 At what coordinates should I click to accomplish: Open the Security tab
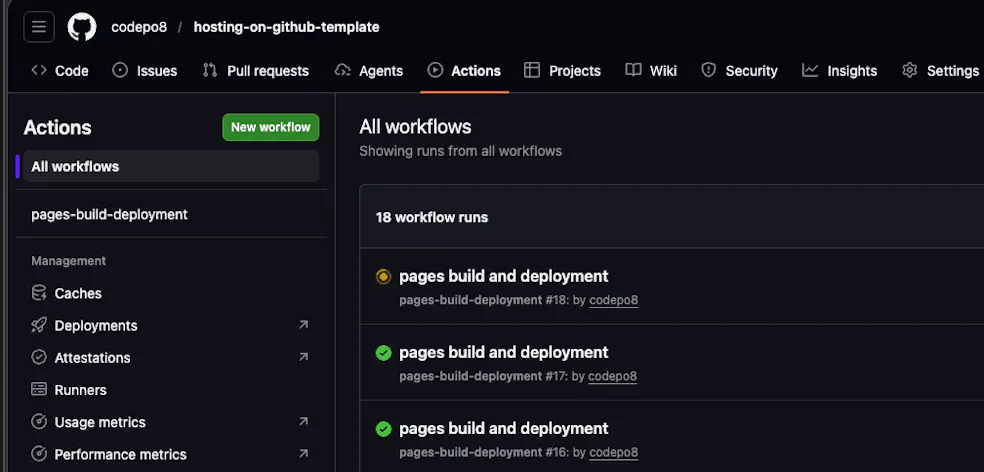(x=739, y=71)
